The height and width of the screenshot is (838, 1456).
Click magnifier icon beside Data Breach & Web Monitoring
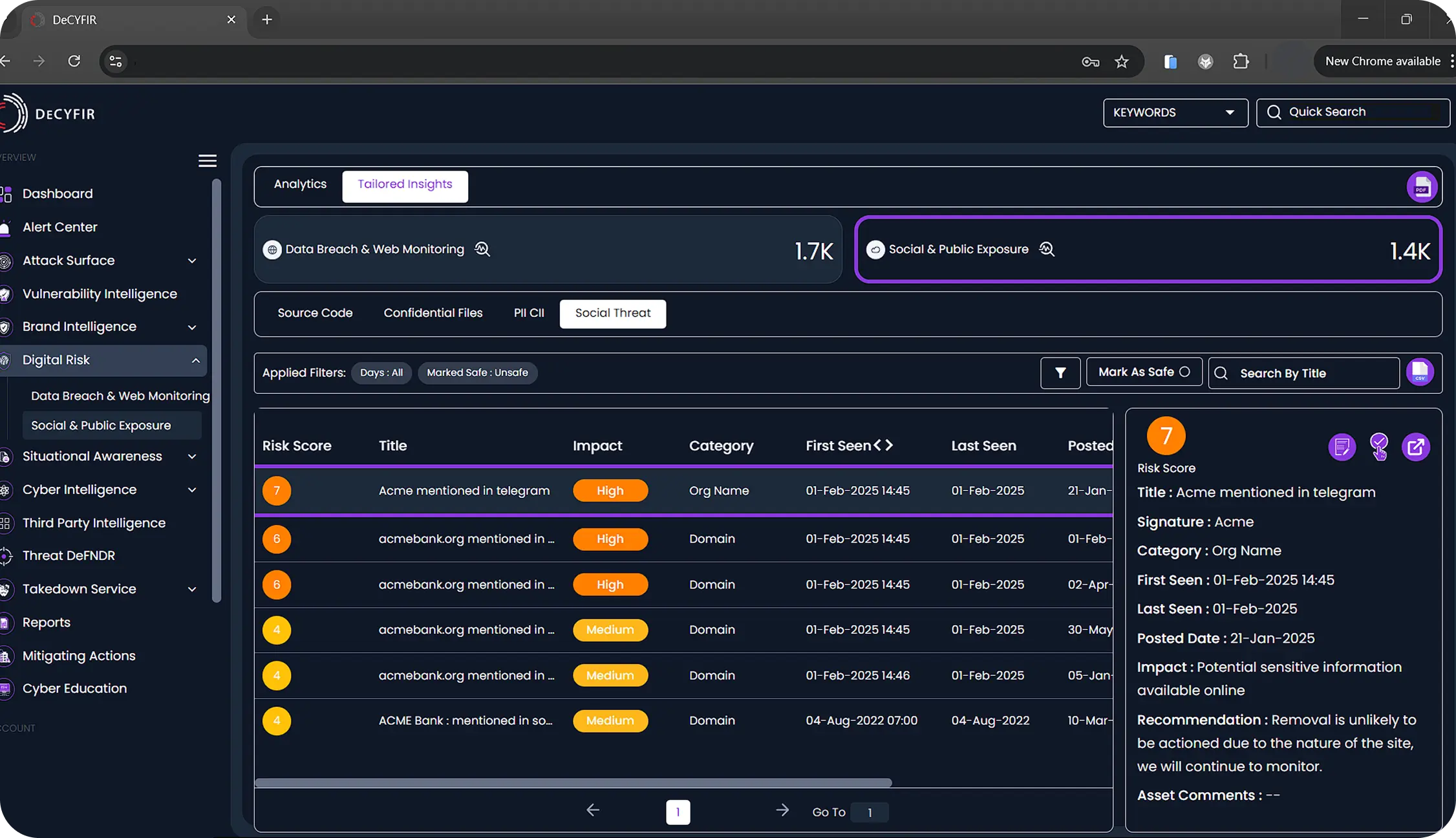tap(482, 249)
